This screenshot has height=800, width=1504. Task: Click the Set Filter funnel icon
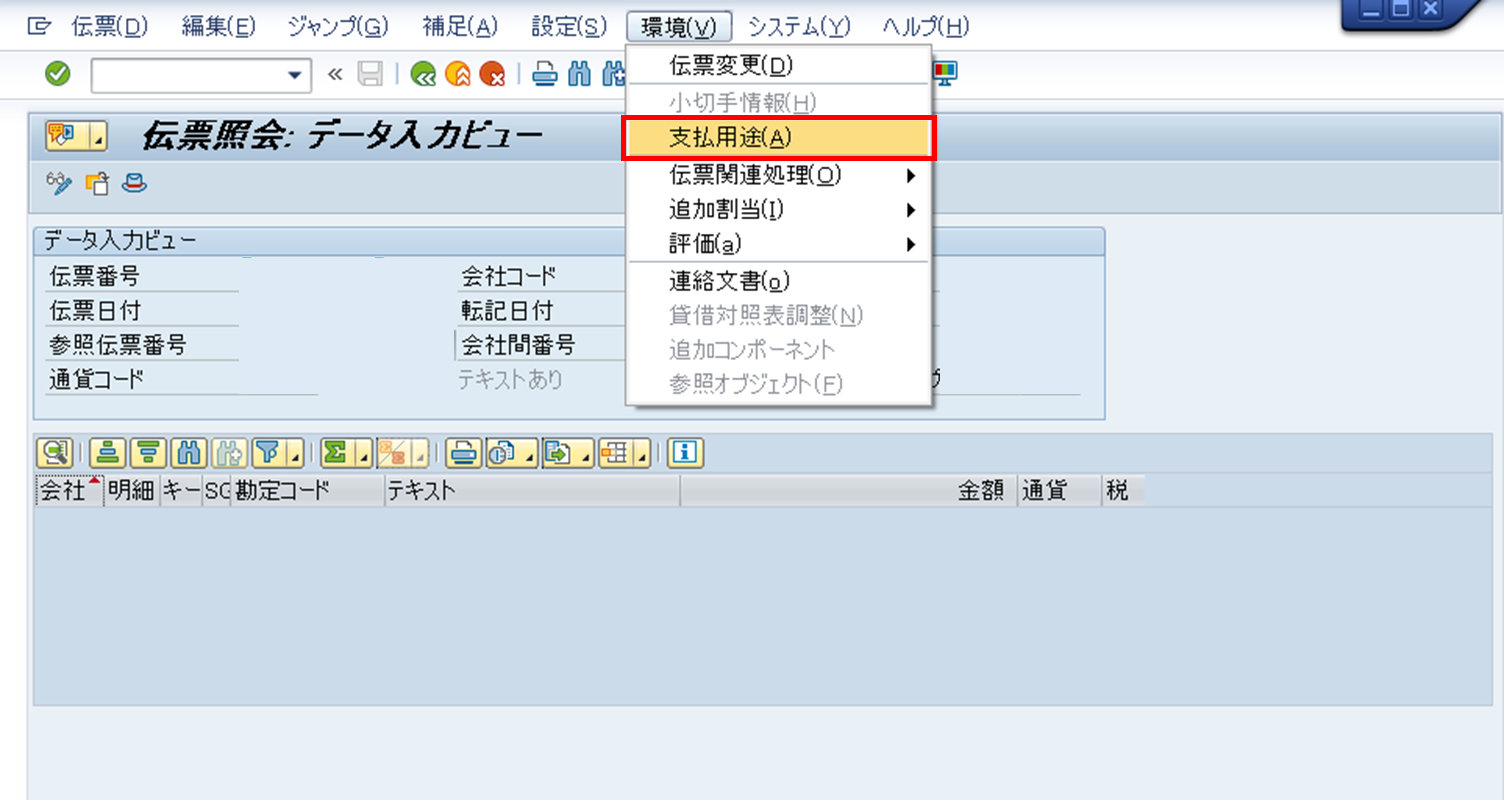[268, 452]
